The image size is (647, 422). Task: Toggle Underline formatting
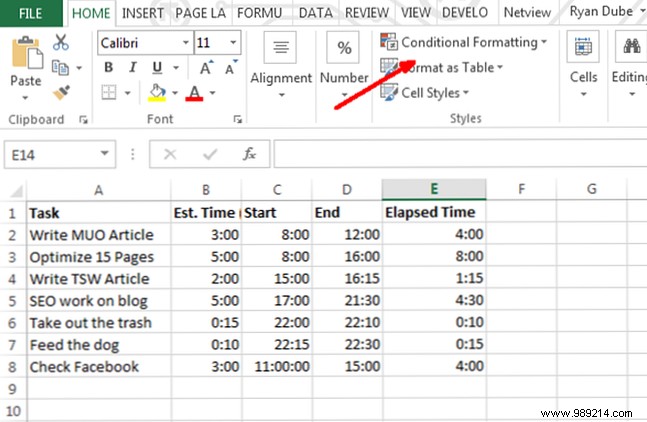[157, 67]
